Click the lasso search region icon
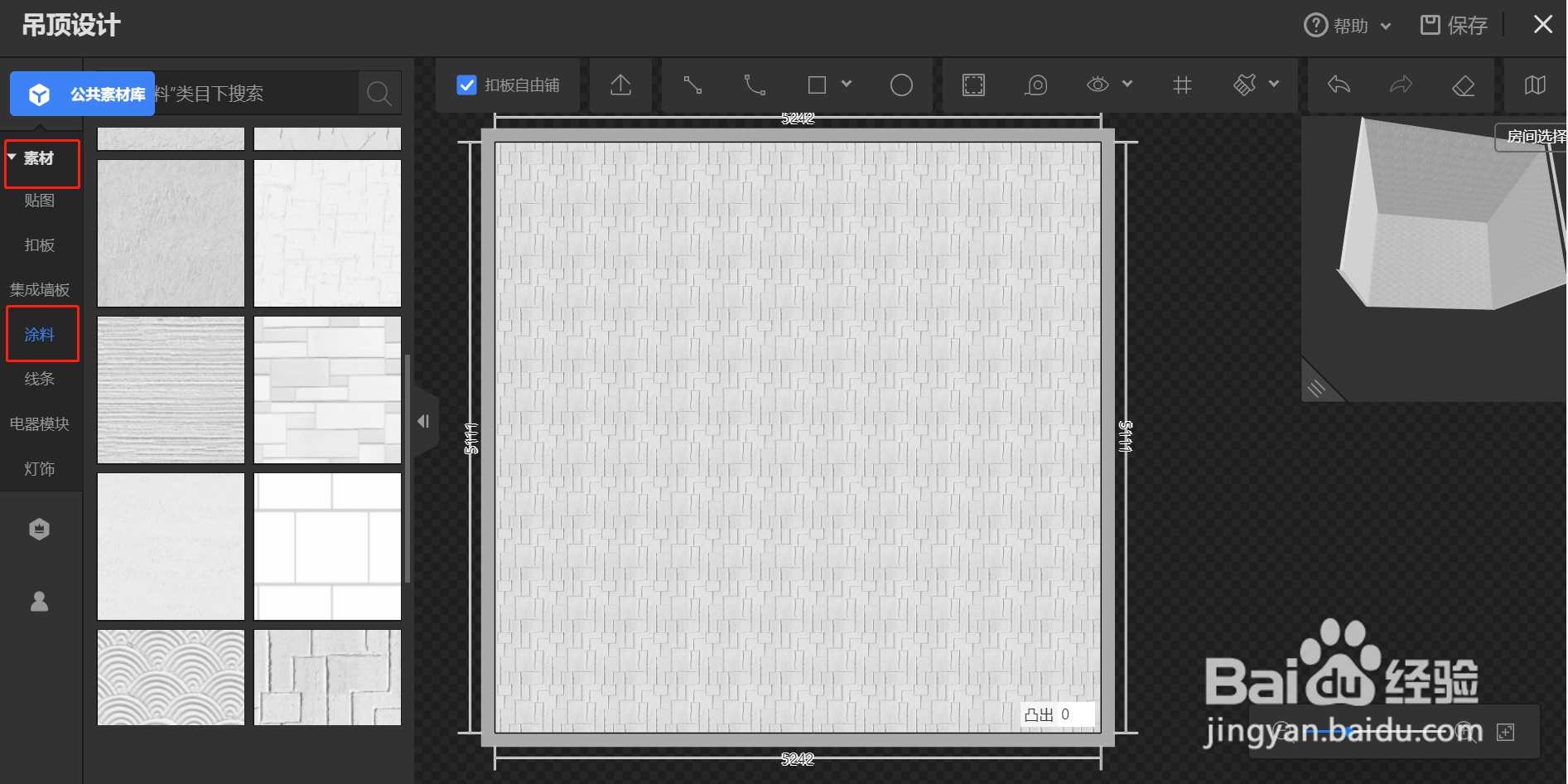The image size is (1568, 784). (1036, 85)
